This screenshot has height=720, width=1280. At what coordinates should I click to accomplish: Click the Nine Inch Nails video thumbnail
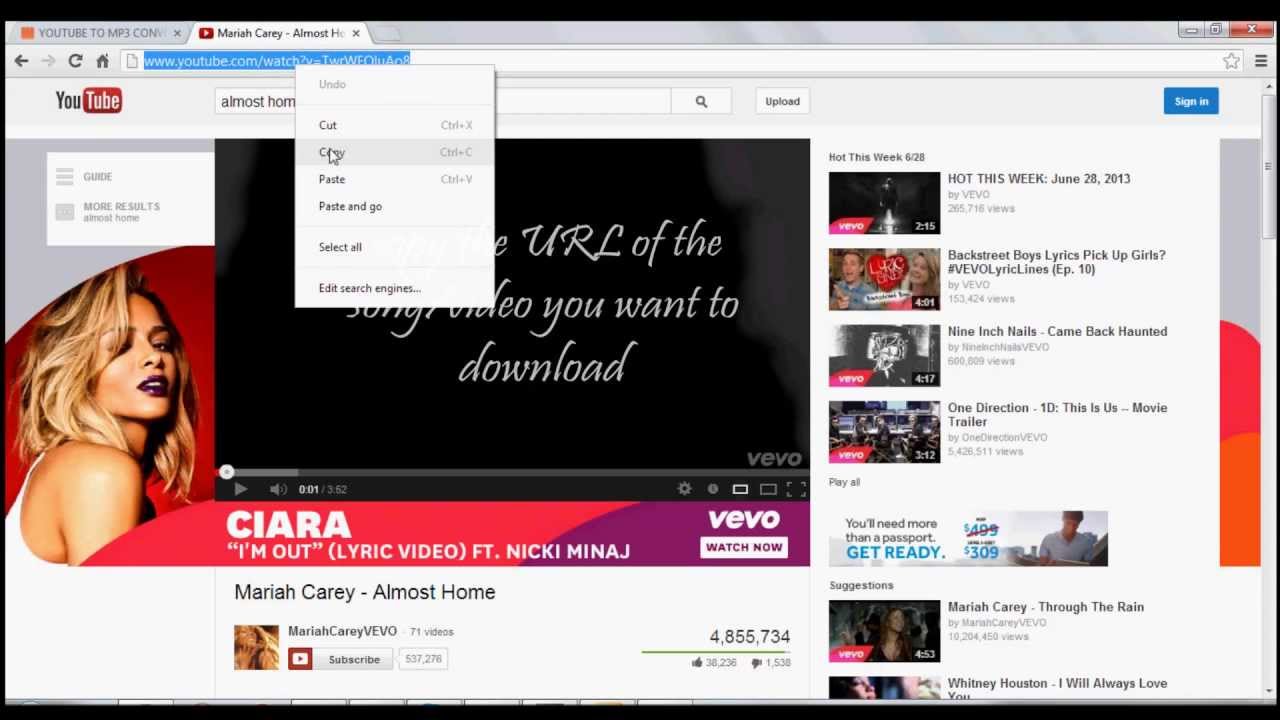coord(884,355)
